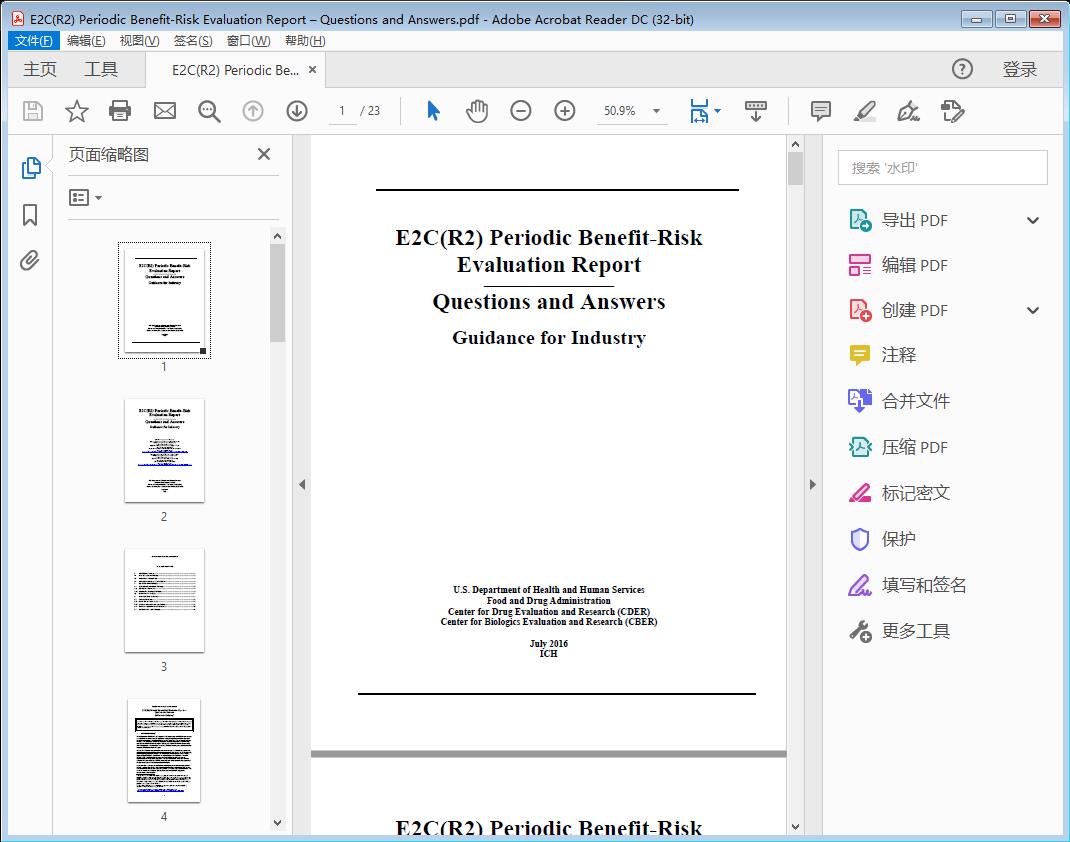Screen dimensions: 1070x842
Task: Open the 文件 menu
Action: tap(33, 40)
